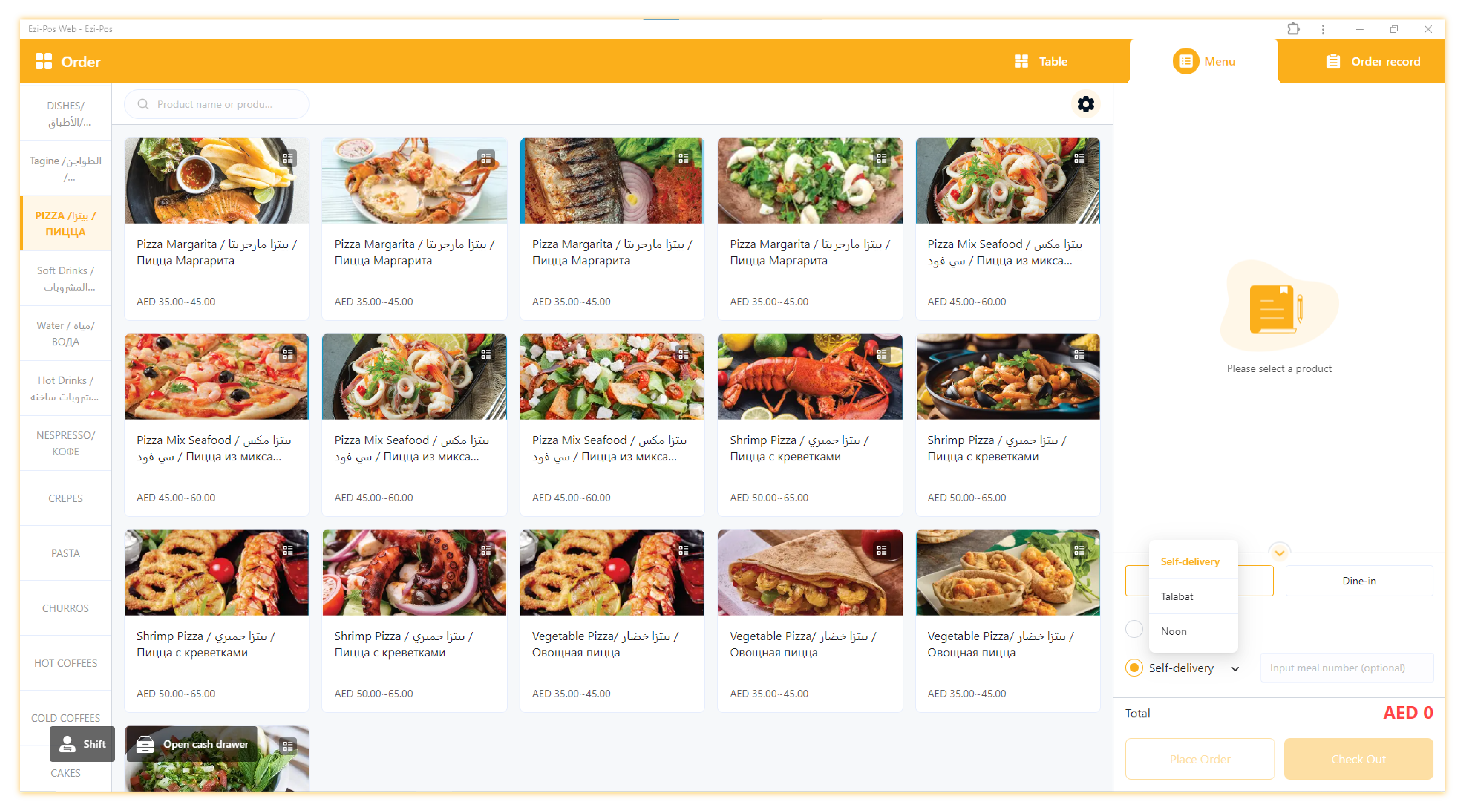Click the Order grid icon in the header
Viewport: 1465px width, 812px height.
click(43, 62)
